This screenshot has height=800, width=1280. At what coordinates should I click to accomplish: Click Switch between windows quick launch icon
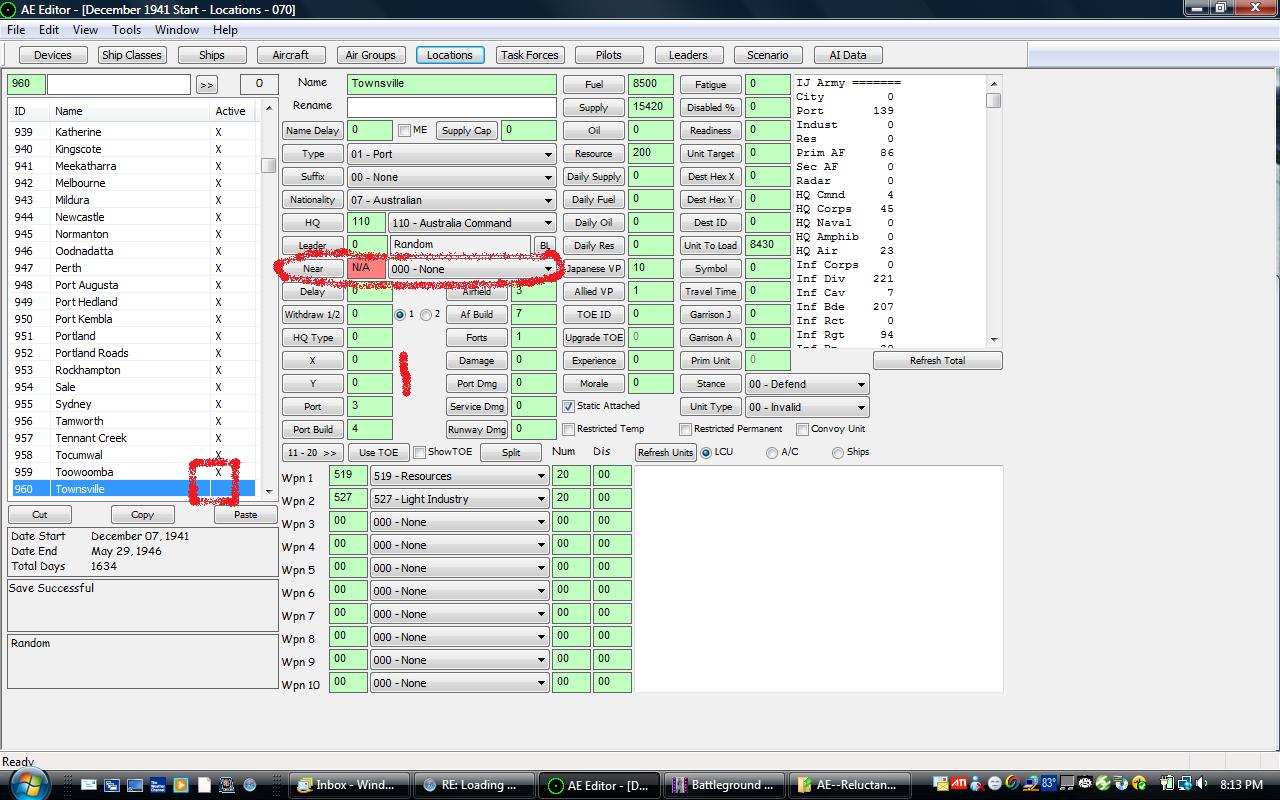(112, 785)
